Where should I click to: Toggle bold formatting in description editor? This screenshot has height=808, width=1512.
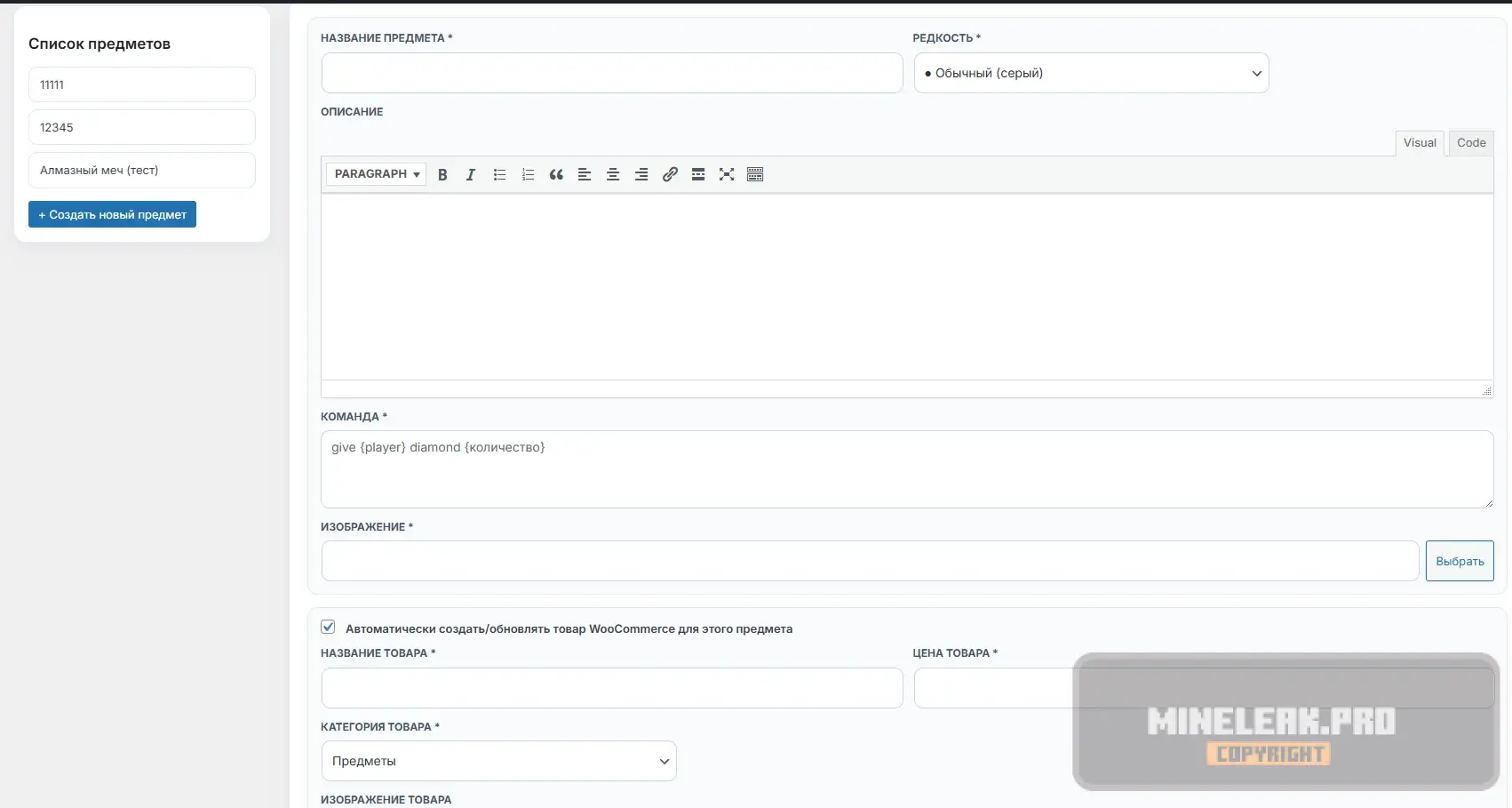click(x=442, y=174)
